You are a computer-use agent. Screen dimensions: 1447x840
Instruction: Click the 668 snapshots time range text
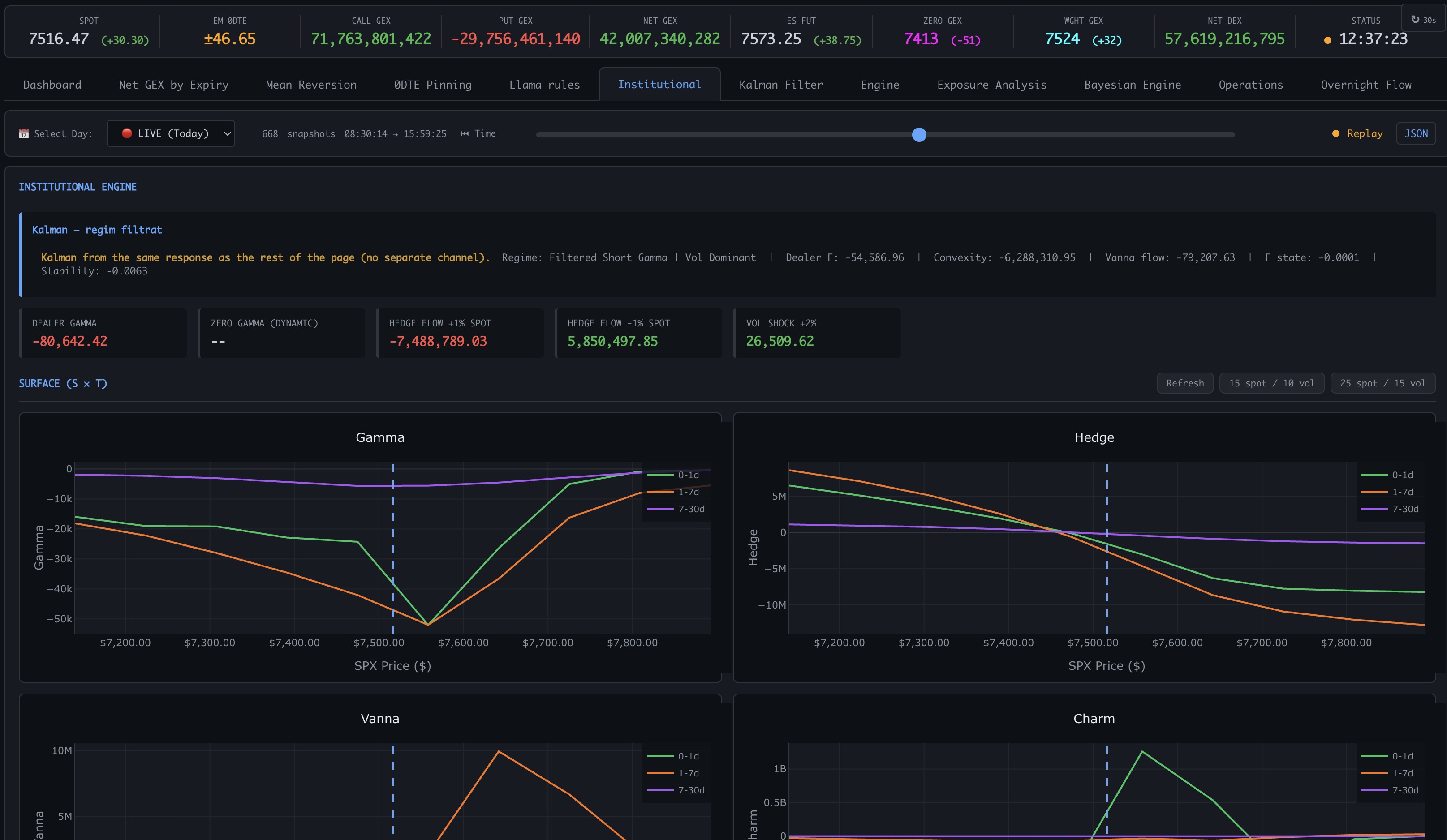coord(354,134)
